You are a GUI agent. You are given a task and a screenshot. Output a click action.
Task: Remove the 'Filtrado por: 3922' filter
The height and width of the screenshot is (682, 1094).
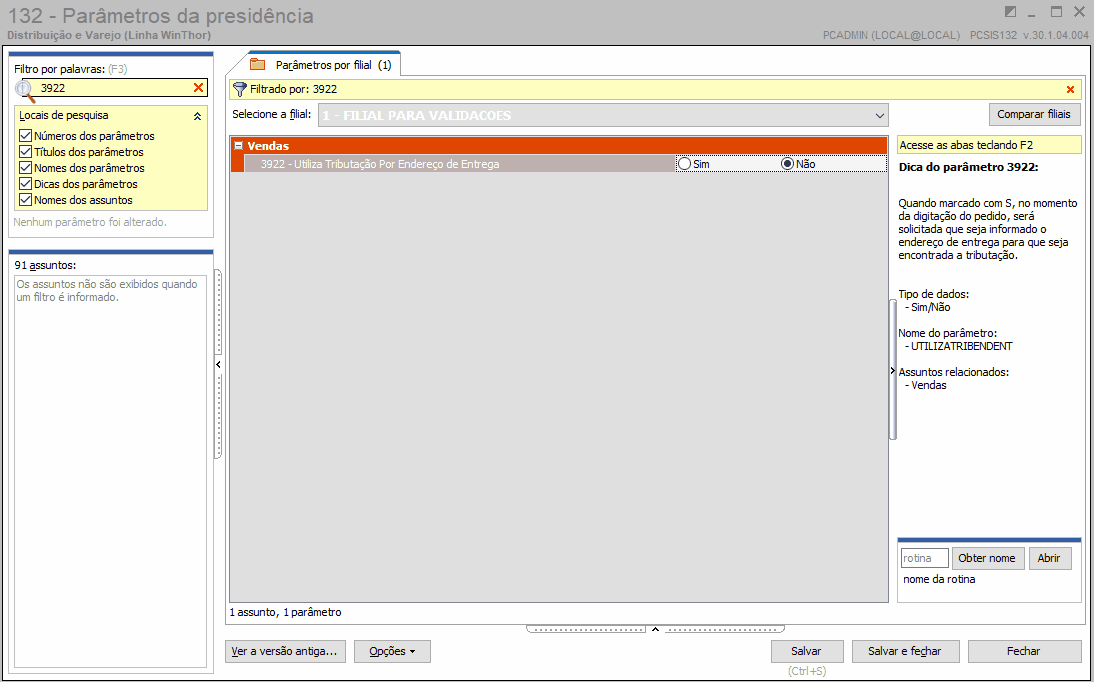(1070, 89)
